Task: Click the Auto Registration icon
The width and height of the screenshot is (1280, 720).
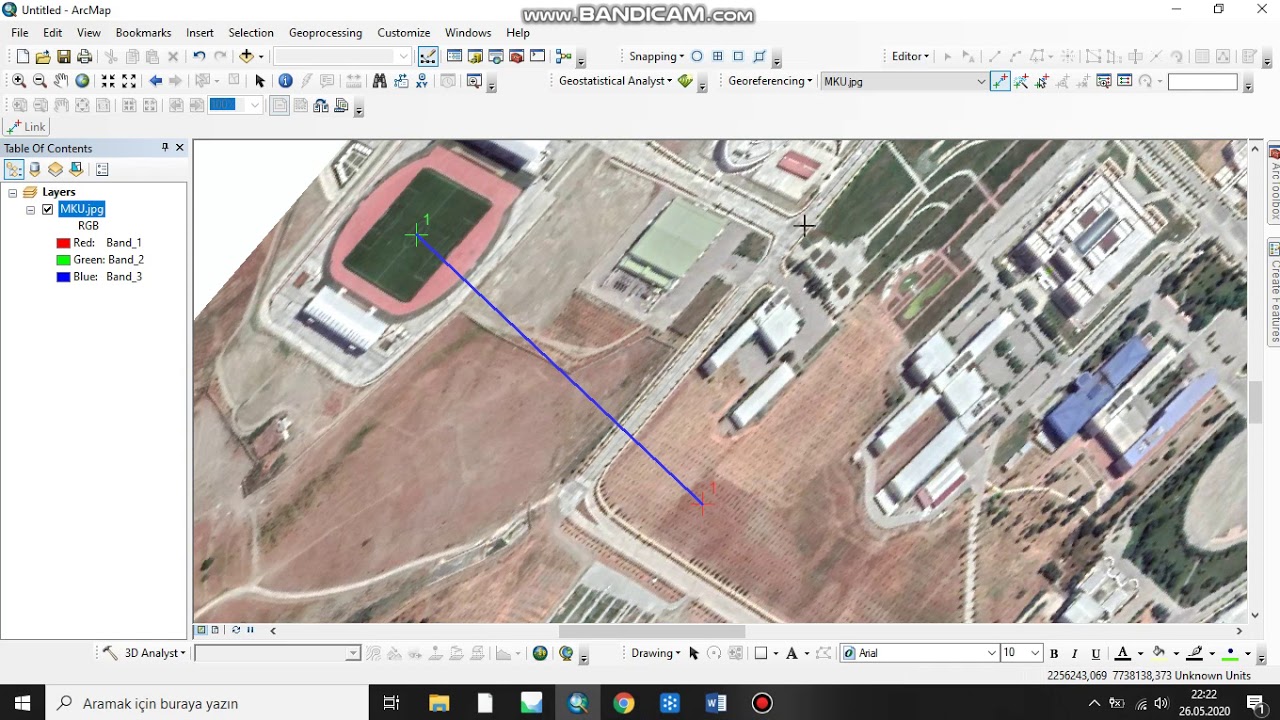Action: tap(1021, 82)
